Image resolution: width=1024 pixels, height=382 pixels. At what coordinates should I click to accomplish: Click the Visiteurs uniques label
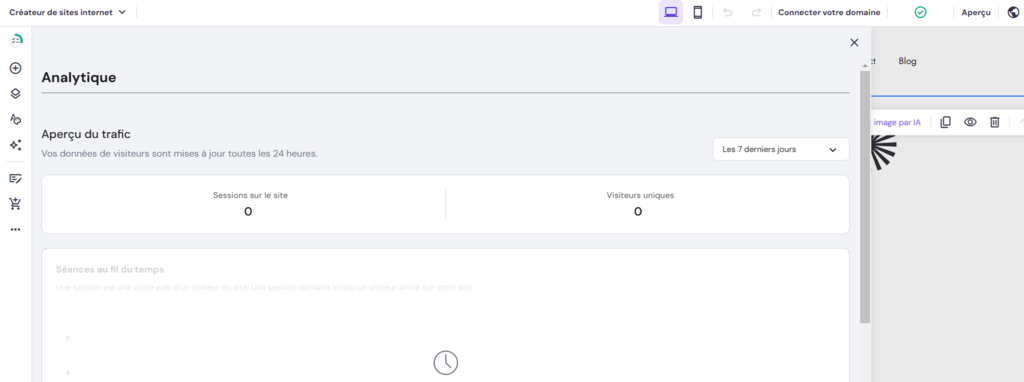[x=640, y=195]
